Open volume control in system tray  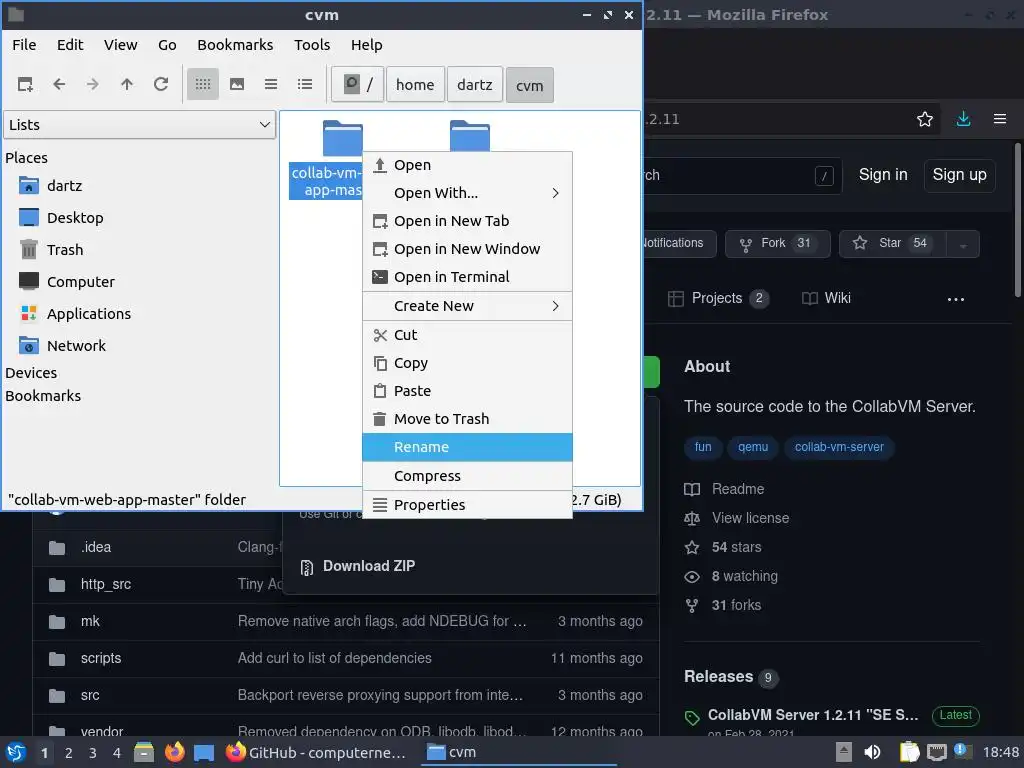pyautogui.click(x=872, y=752)
